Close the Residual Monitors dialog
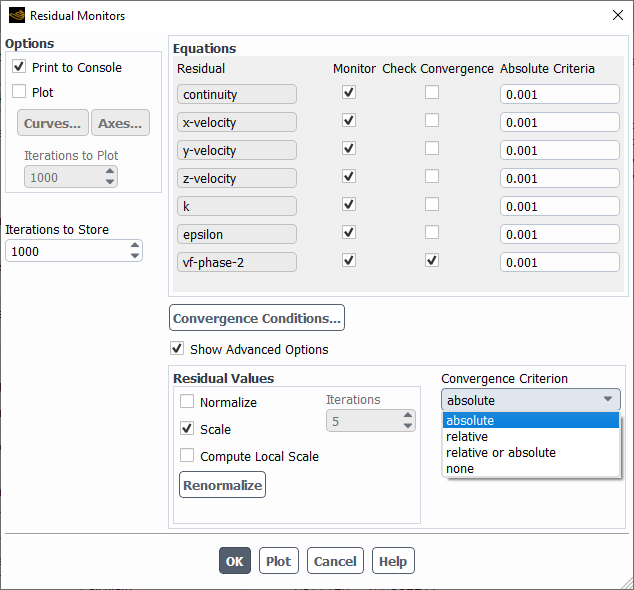Viewport: 634px width, 590px height. 616,16
